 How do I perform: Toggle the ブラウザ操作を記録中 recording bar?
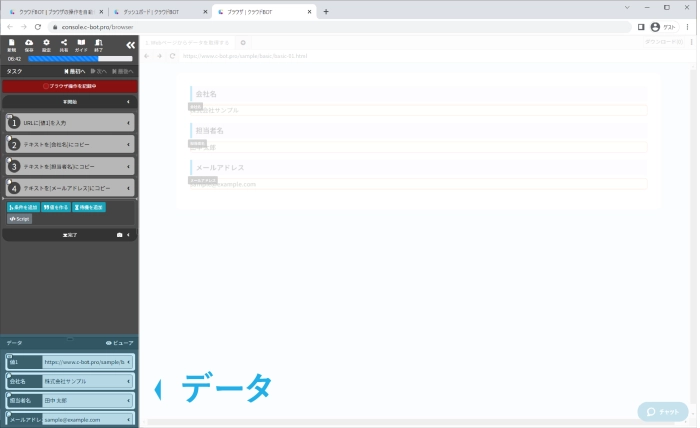tap(69, 86)
